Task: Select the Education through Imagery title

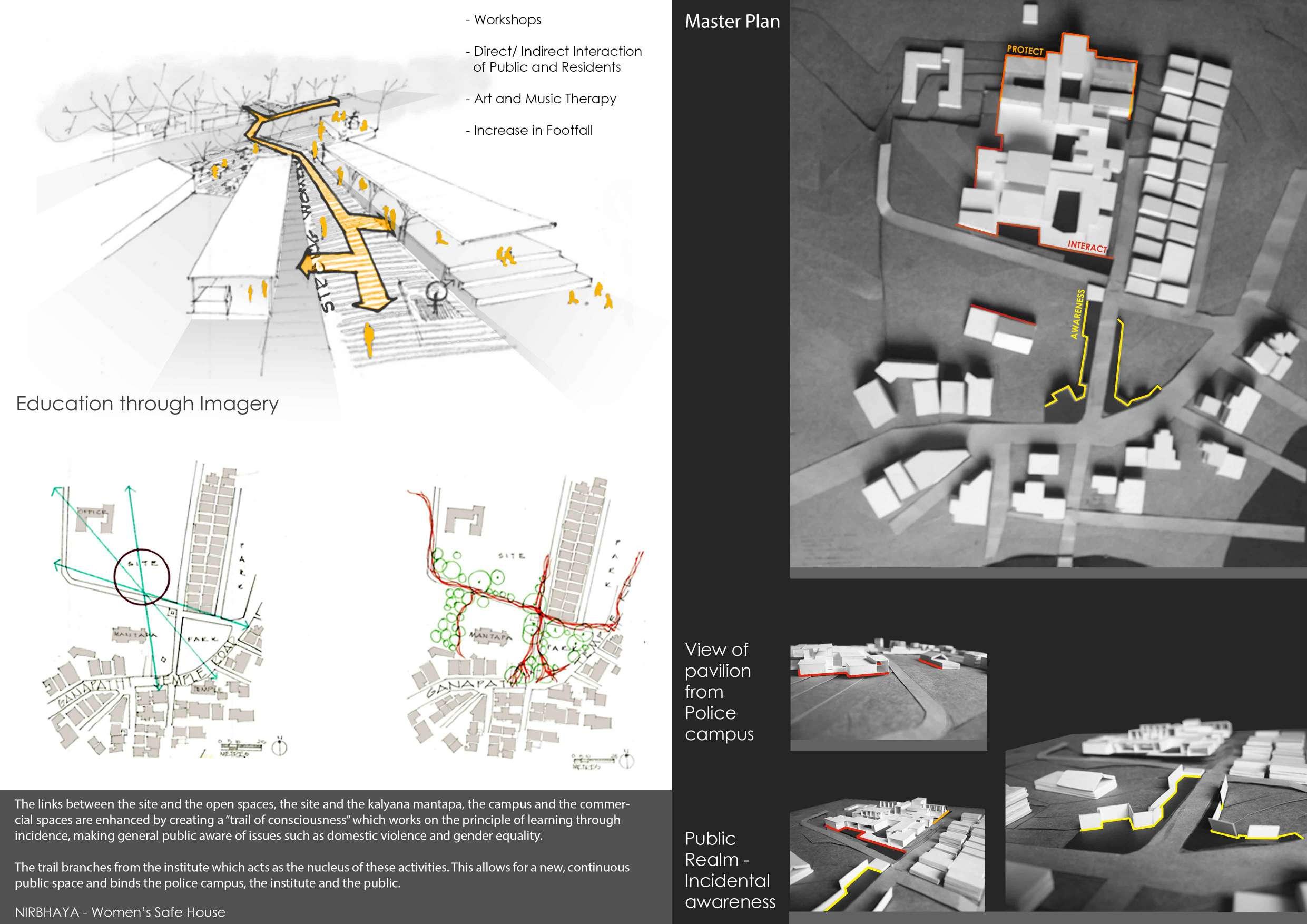Action: click(147, 404)
